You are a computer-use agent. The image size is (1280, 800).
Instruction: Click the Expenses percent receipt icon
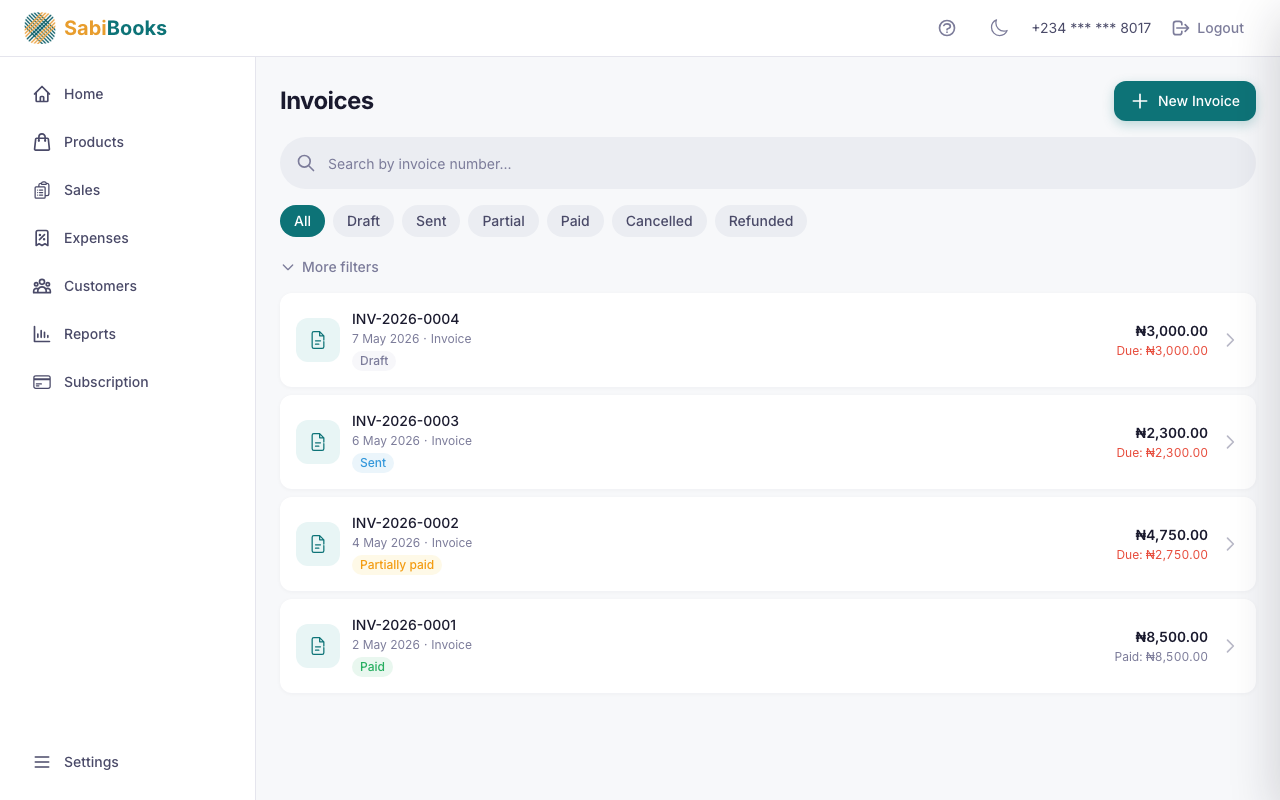[x=42, y=238]
